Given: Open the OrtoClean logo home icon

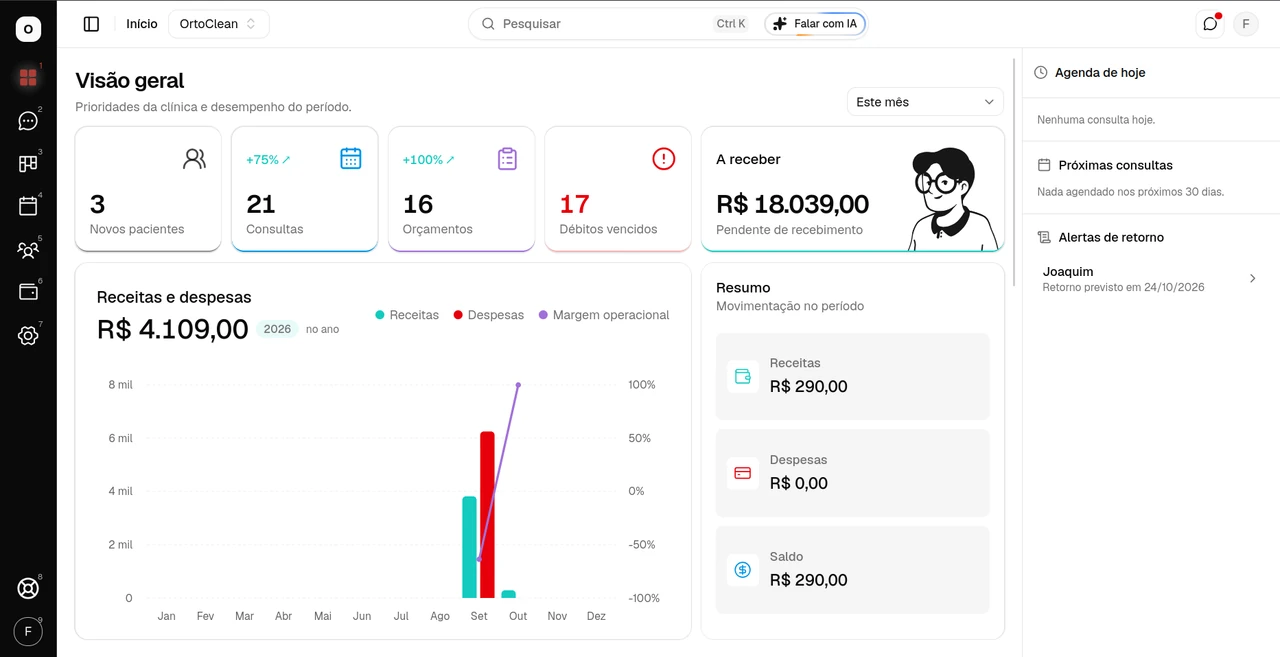Looking at the screenshot, I should [28, 29].
